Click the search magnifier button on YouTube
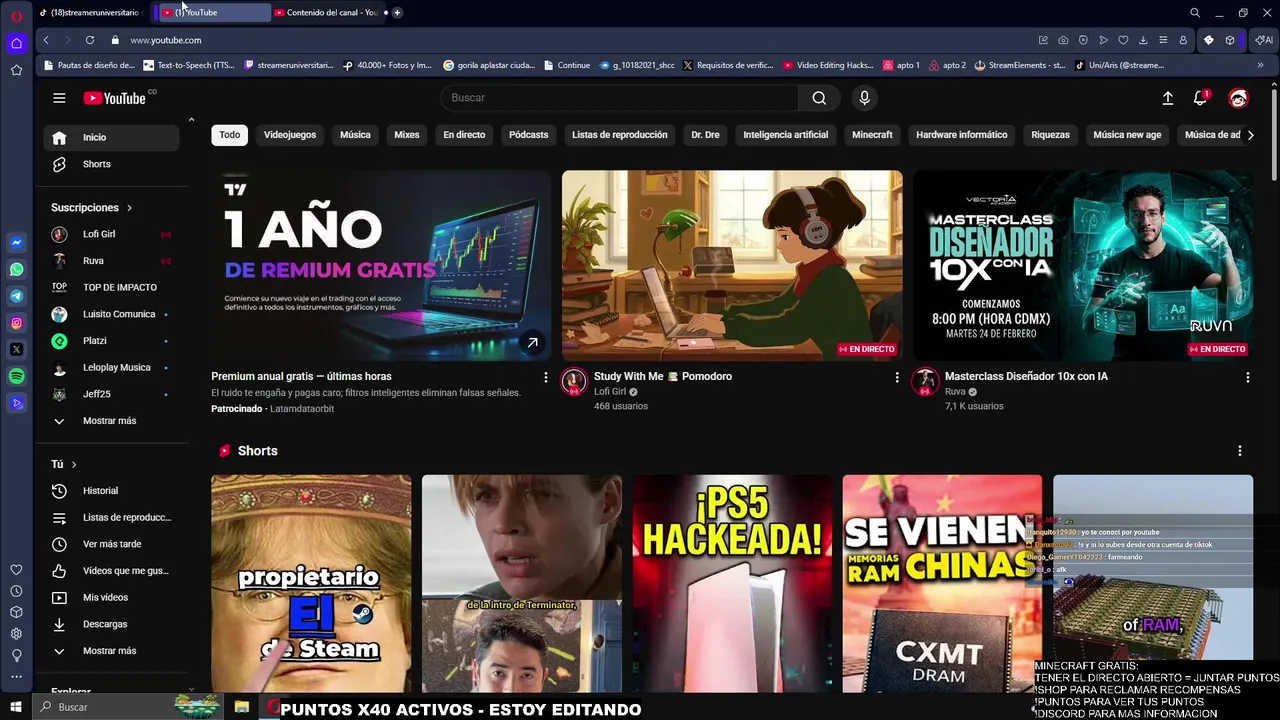 coord(819,98)
